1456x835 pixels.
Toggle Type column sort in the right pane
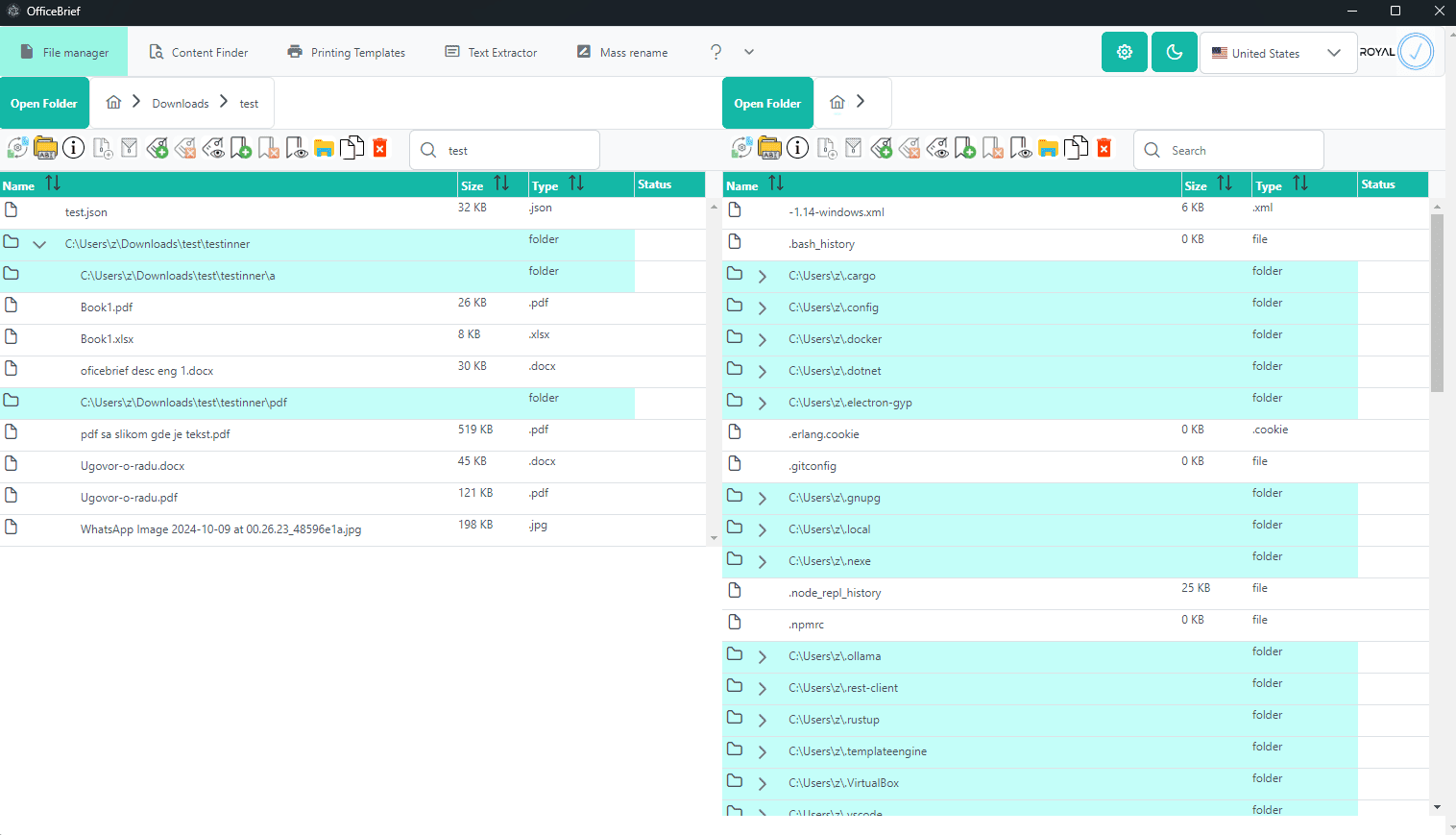coord(1300,184)
